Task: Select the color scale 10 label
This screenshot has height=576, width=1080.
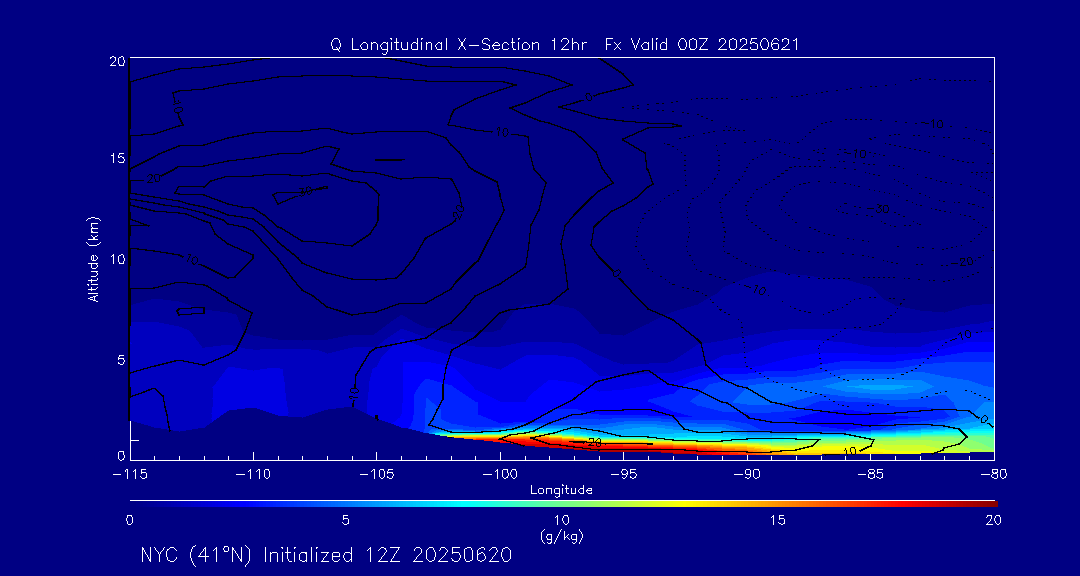Action: (562, 520)
